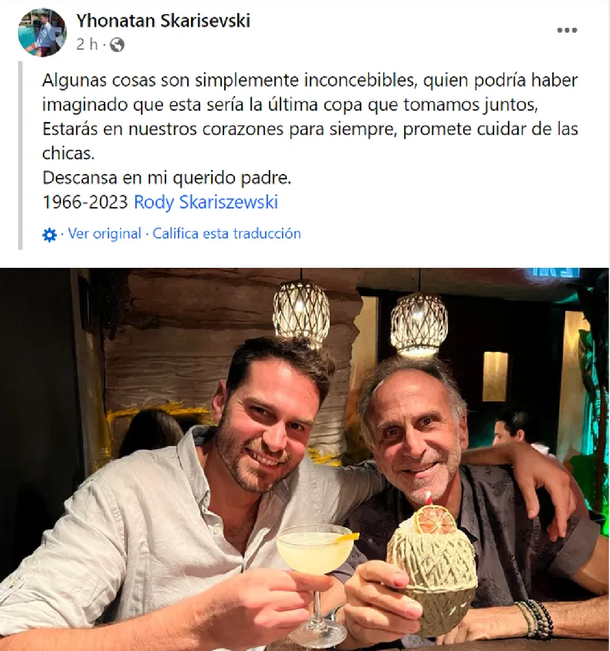The image size is (610, 651).
Task: Click the post text starting with Algunas cosas
Action: click(310, 116)
